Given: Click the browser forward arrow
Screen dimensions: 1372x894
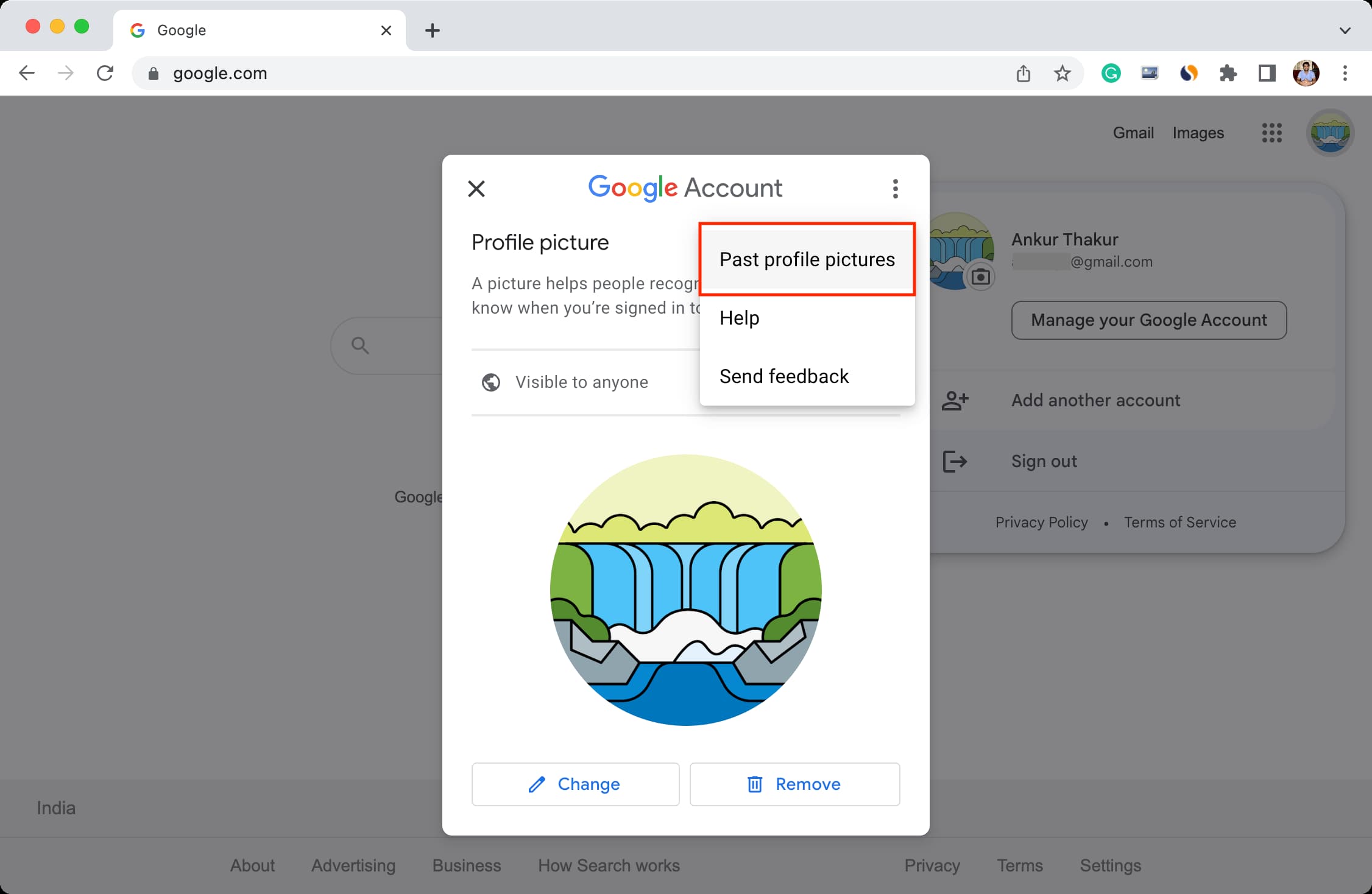Looking at the screenshot, I should 65,74.
